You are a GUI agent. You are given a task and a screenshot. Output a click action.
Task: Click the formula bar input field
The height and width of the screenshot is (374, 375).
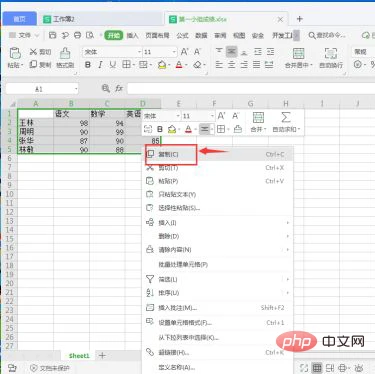[x=251, y=89]
